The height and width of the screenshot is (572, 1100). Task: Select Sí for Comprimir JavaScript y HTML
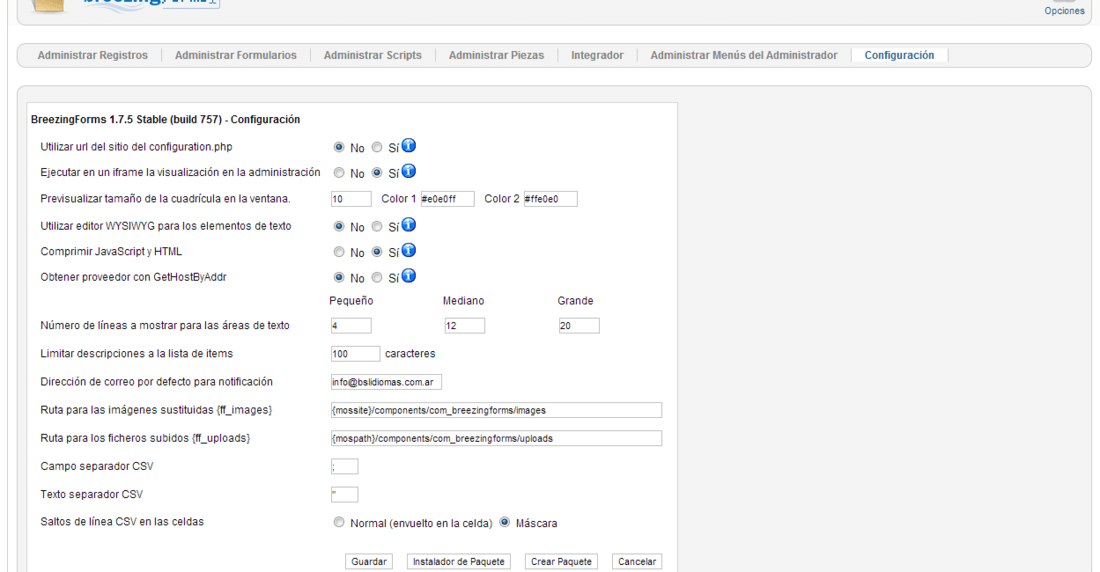pos(377,252)
